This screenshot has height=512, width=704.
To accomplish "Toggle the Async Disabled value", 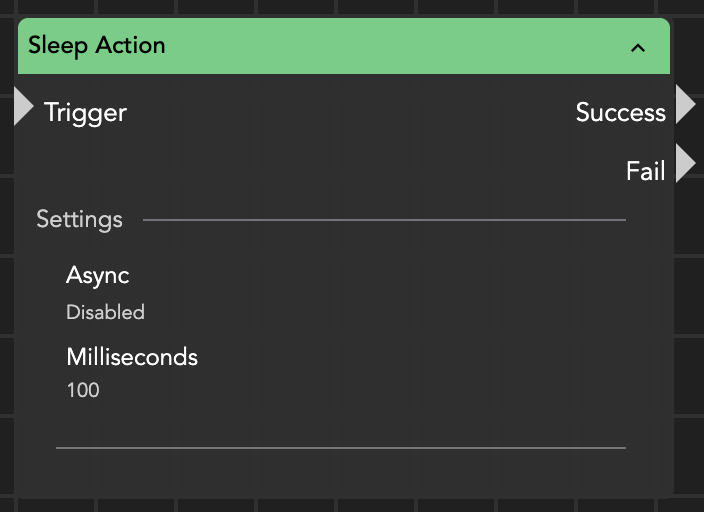I will [x=105, y=313].
